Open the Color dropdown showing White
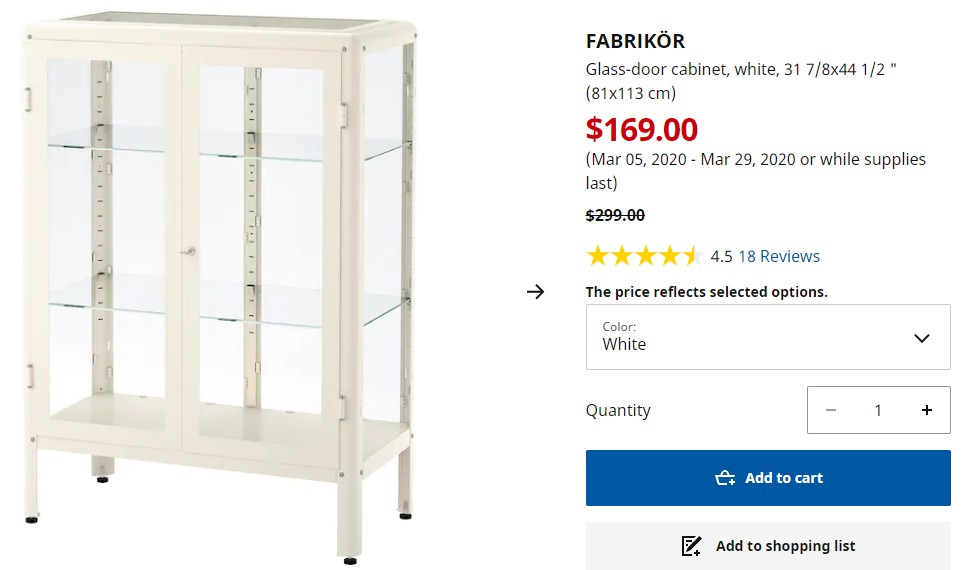 767,337
